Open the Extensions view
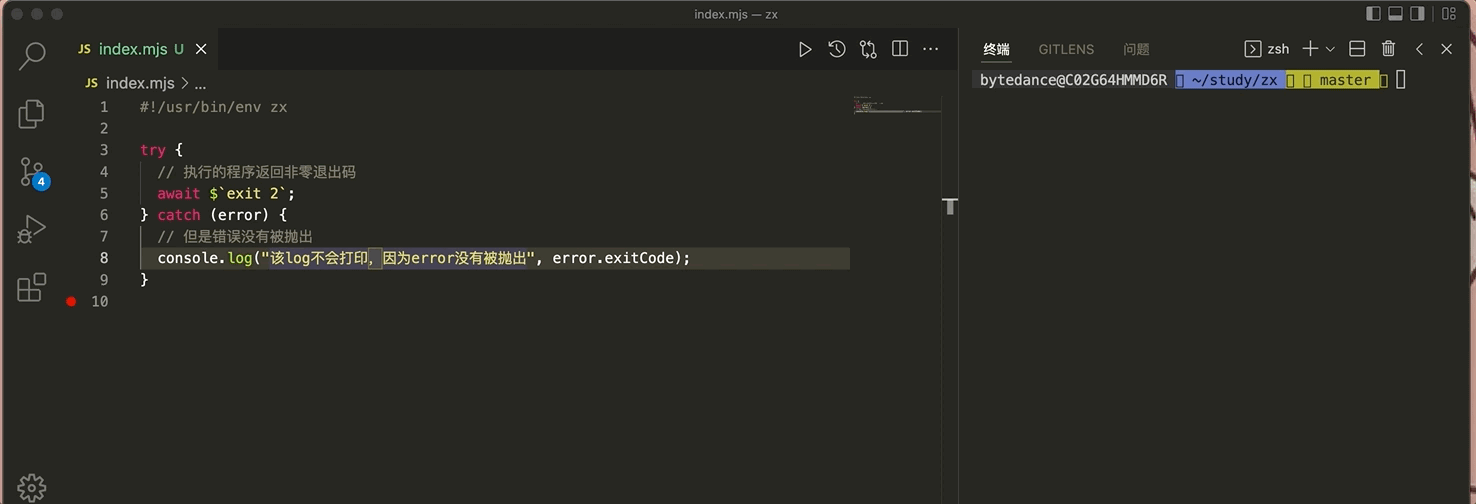The width and height of the screenshot is (1476, 504). (x=32, y=287)
